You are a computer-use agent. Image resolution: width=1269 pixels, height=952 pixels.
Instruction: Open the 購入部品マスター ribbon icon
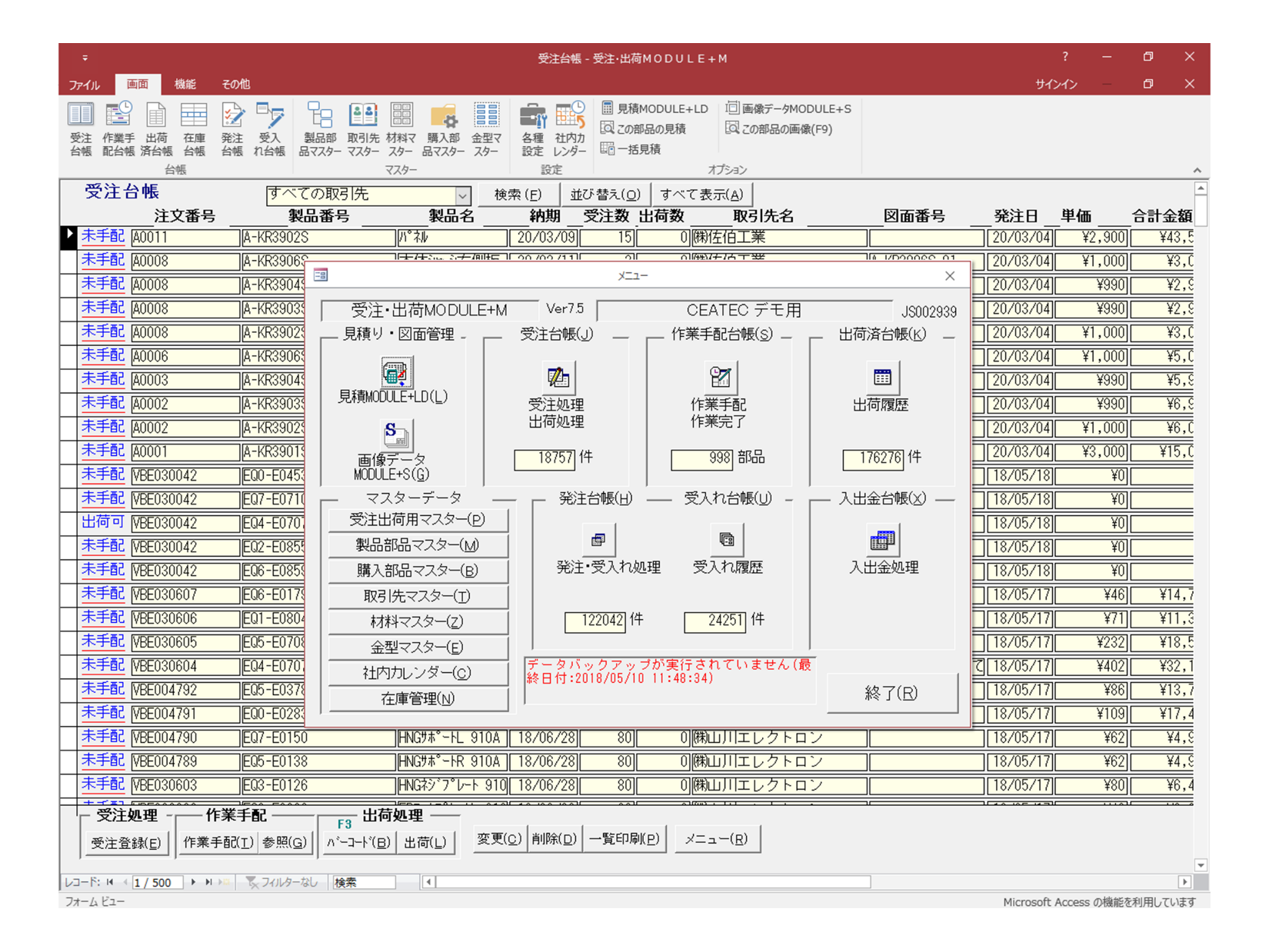tap(443, 129)
